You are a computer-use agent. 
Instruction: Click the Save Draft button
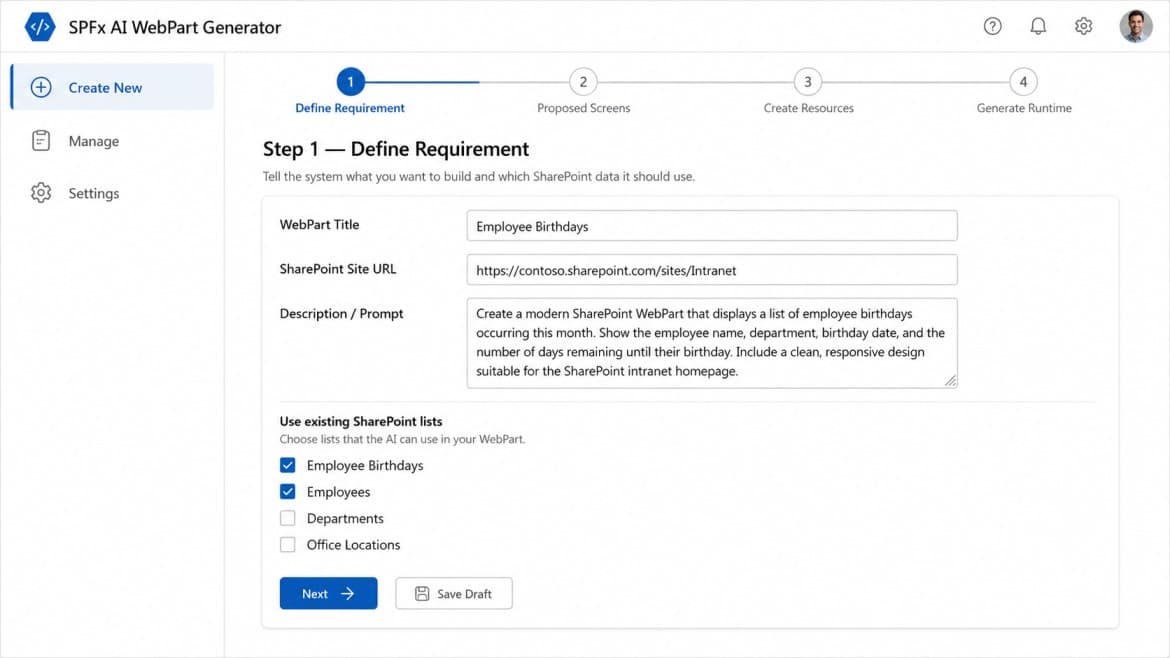(x=454, y=593)
